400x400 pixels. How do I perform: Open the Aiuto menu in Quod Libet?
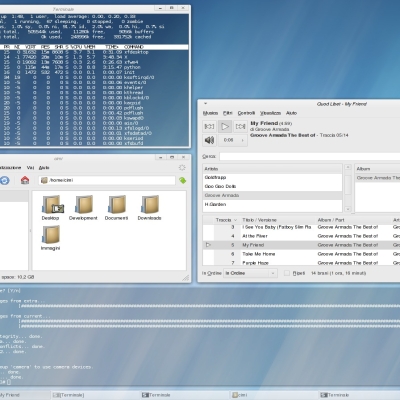[291, 113]
